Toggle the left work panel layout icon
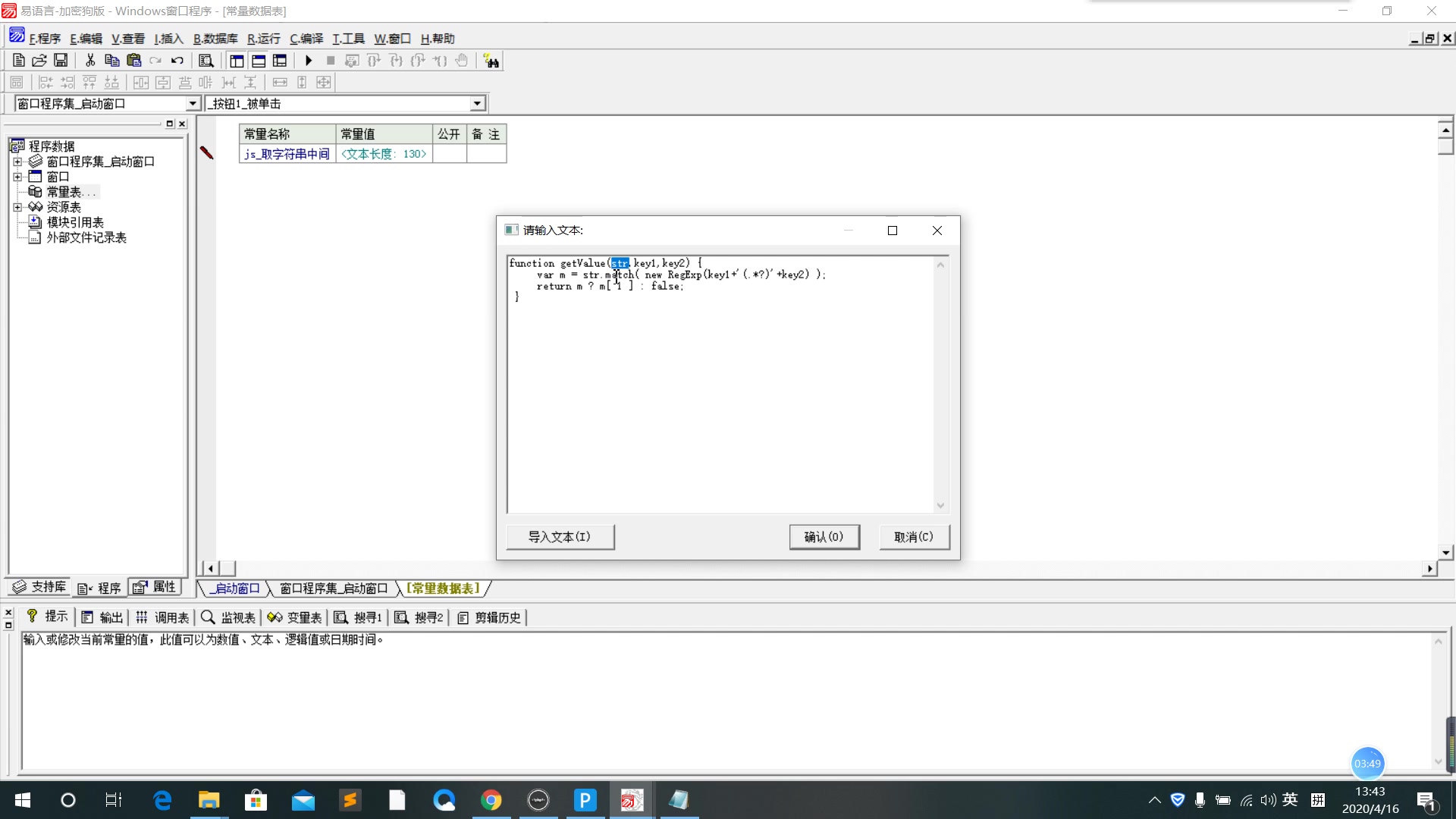1456x819 pixels. click(x=237, y=61)
